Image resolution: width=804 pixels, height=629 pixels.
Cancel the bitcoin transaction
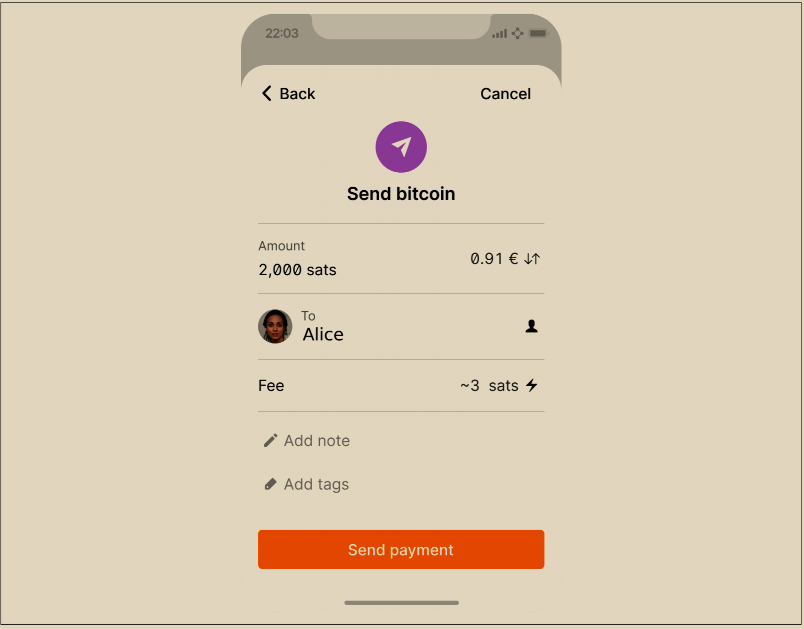tap(505, 94)
